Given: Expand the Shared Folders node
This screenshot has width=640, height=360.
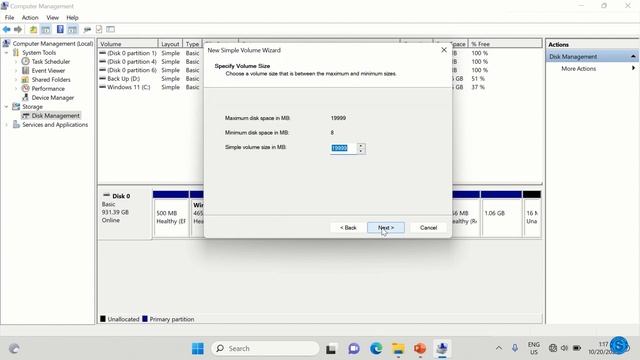Looking at the screenshot, I should [16, 79].
